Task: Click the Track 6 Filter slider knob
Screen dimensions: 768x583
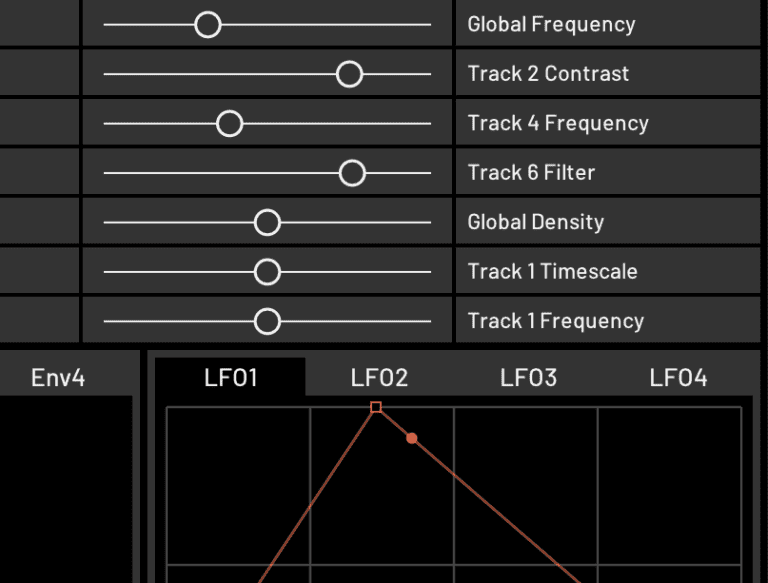Action: [x=352, y=173]
